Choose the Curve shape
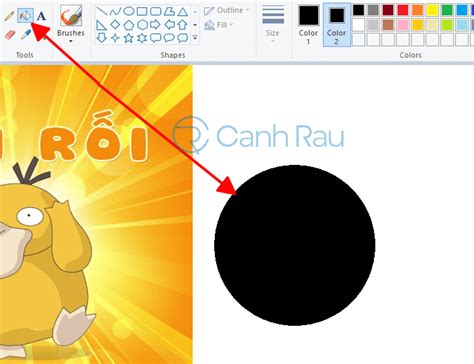 tap(115, 12)
